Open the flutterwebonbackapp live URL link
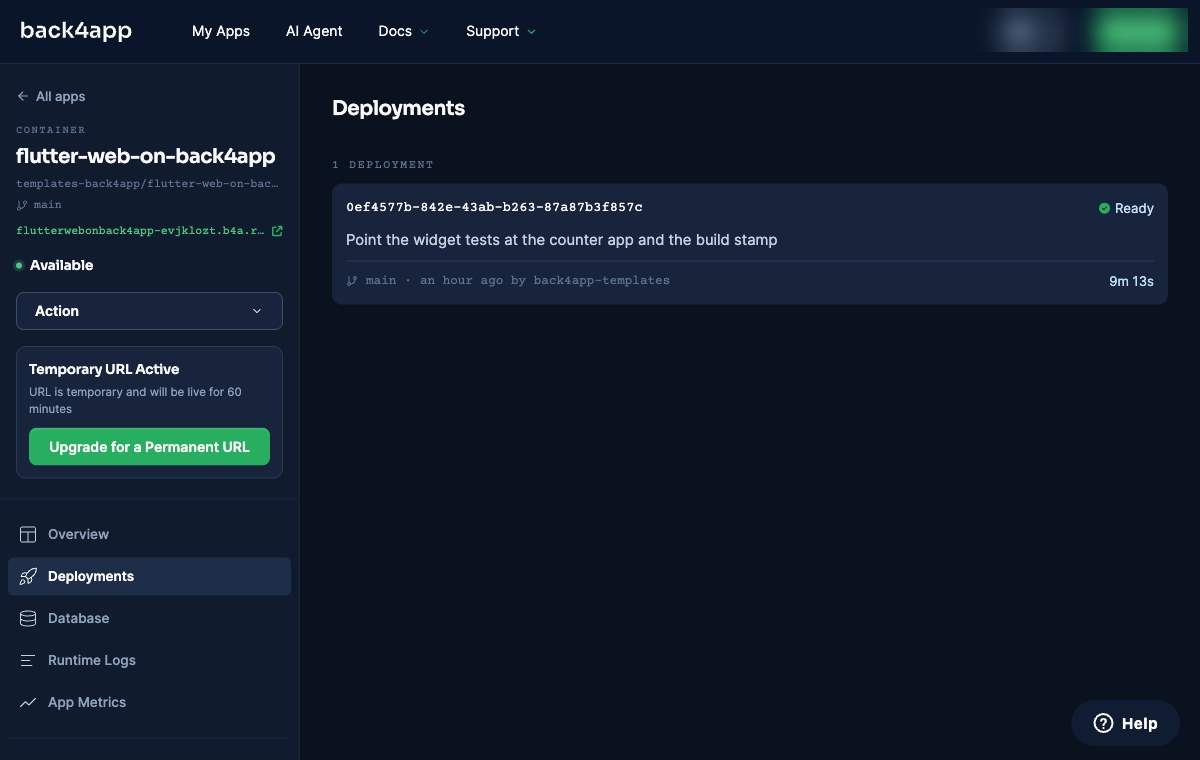Image resolution: width=1200 pixels, height=760 pixels. click(141, 231)
